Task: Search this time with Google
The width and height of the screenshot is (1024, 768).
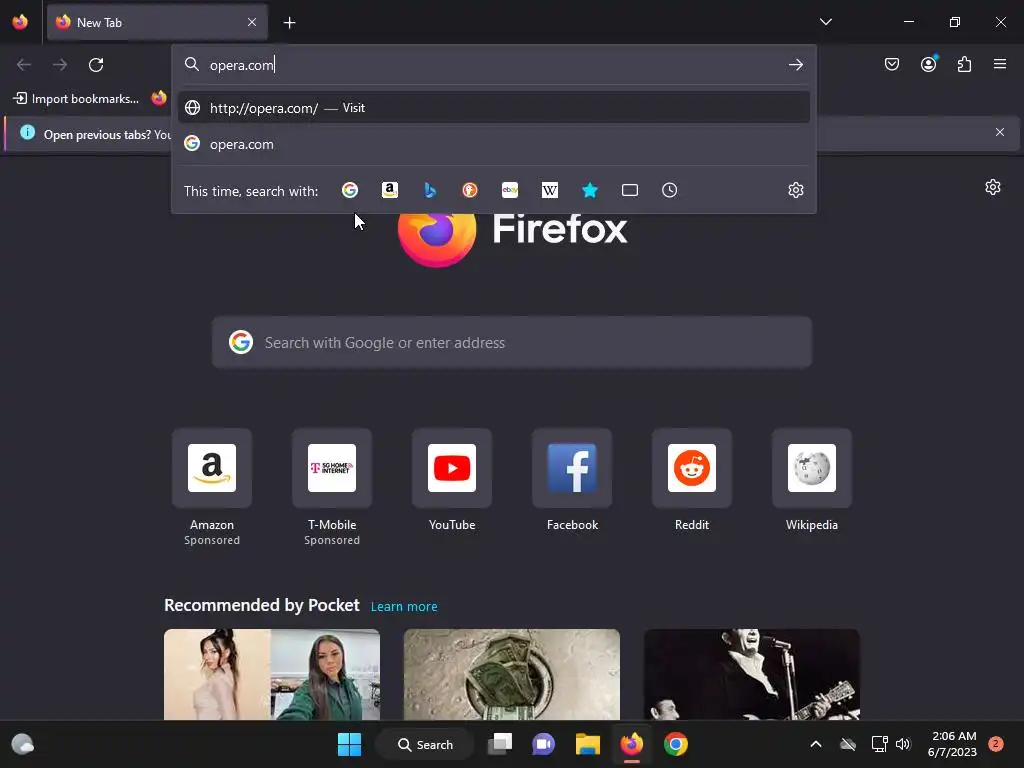Action: (350, 190)
